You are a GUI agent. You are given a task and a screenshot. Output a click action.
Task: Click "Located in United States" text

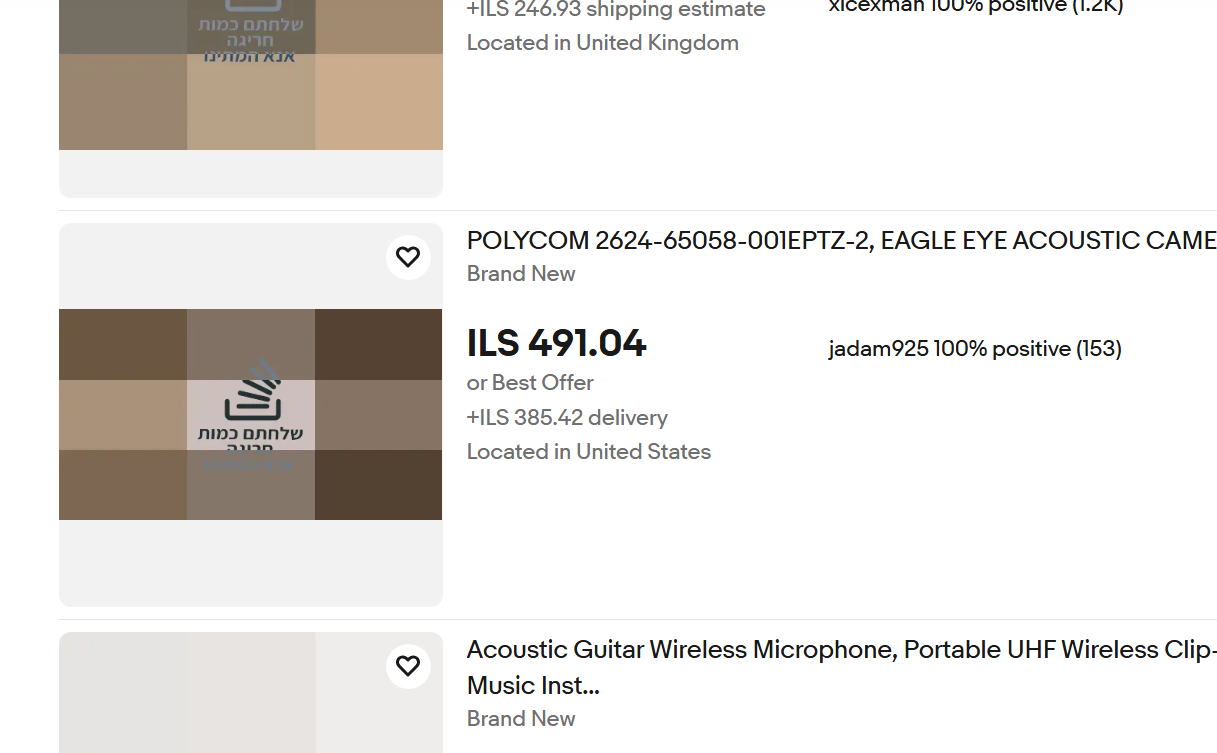[589, 452]
